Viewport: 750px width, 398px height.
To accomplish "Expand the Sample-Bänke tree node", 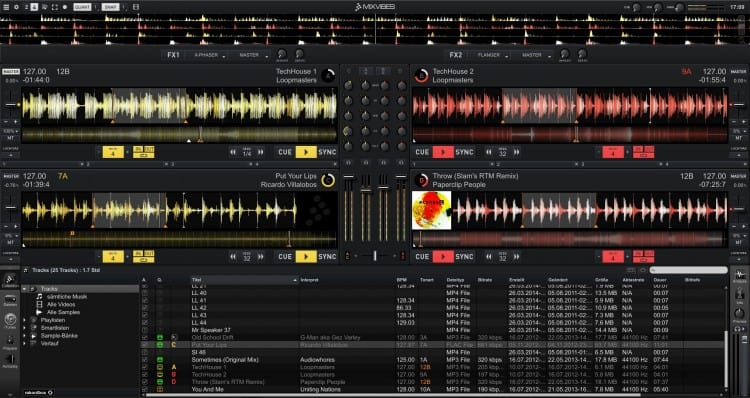I will coord(25,336).
